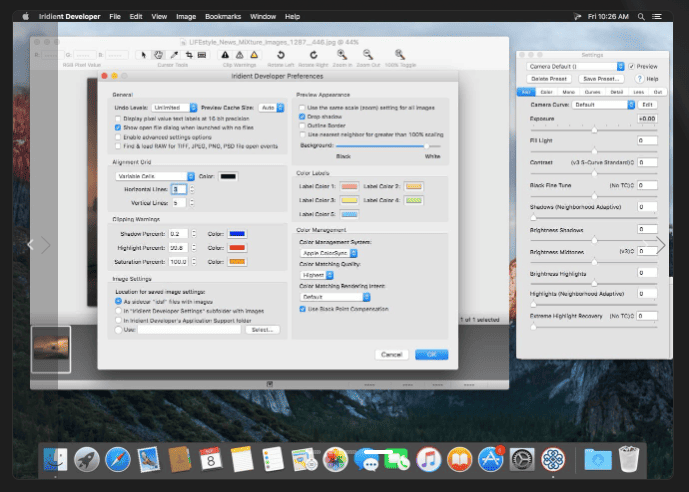
Task: Open the Preview Cache Size dropdown
Action: [x=271, y=108]
